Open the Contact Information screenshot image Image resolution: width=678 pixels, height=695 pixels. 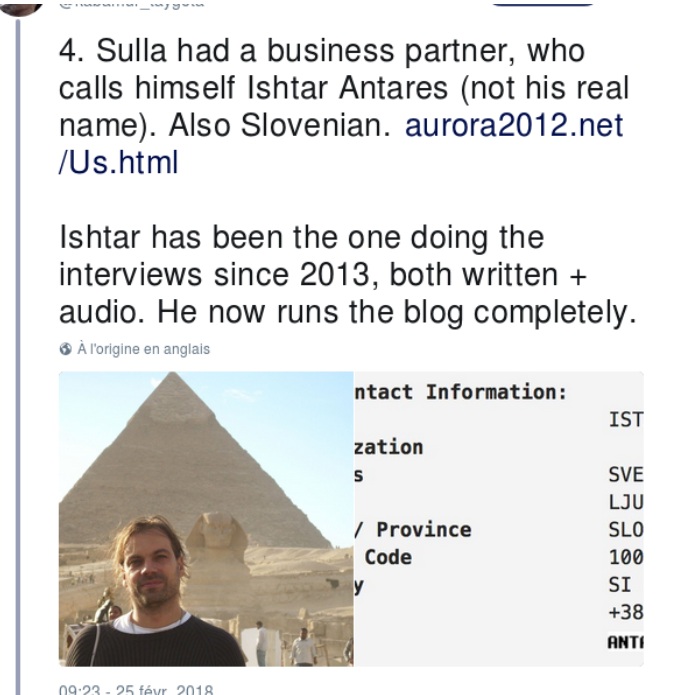(x=499, y=518)
